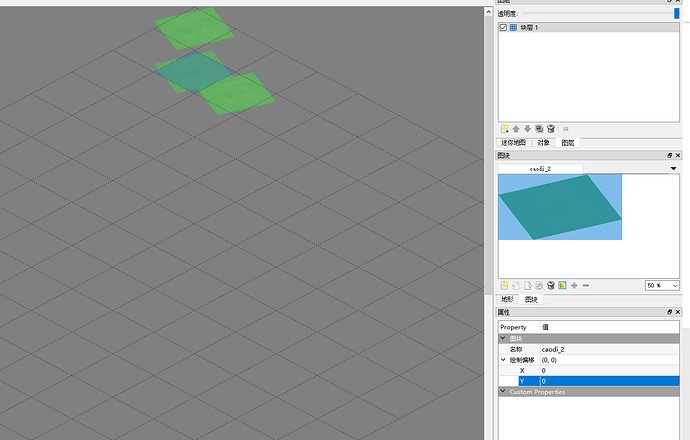This screenshot has width=690, height=440.
Task: Click the small square icon after the layers trash icon
Action: [565, 129]
